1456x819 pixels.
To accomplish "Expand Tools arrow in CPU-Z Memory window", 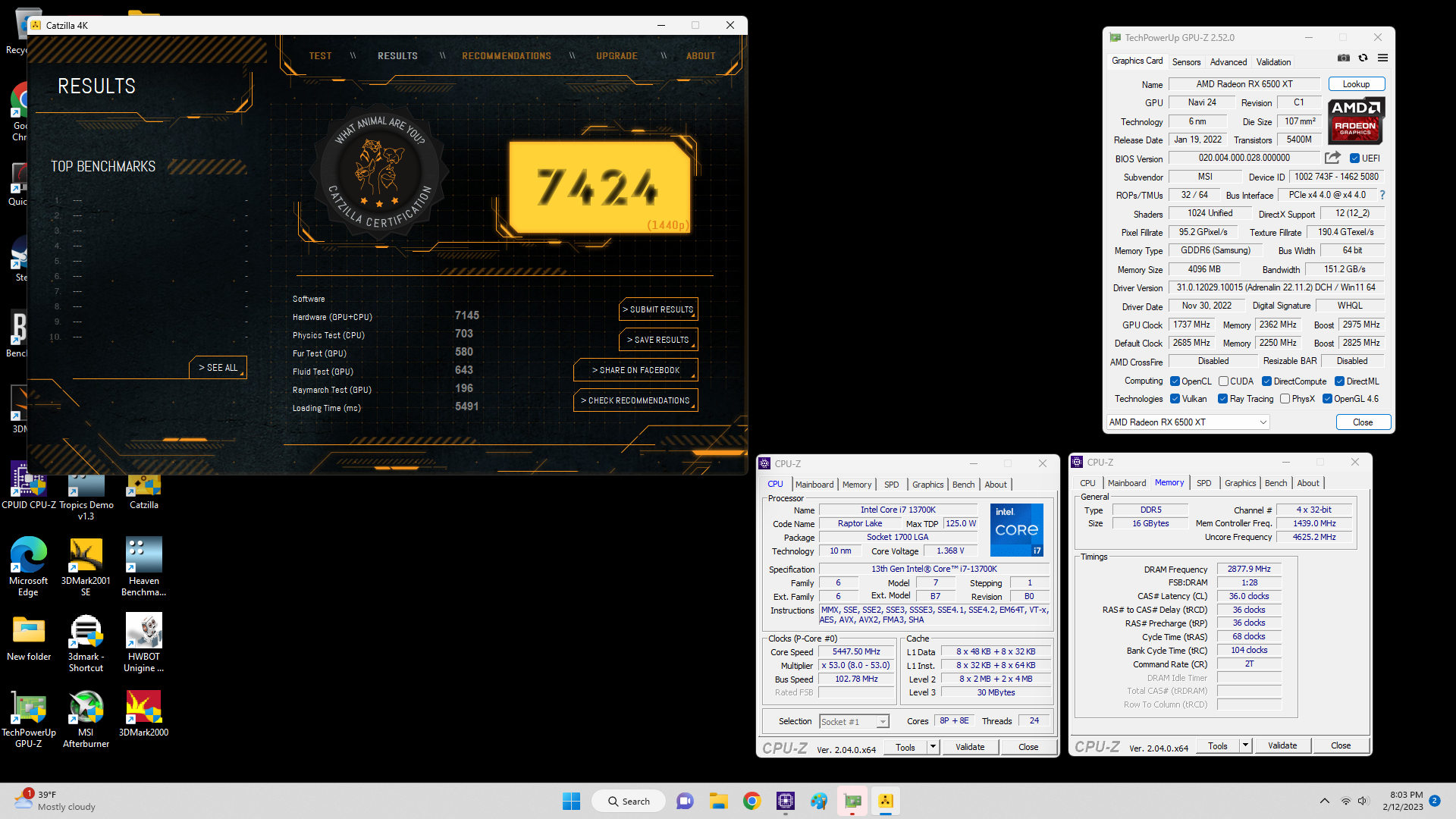I will coord(1245,745).
